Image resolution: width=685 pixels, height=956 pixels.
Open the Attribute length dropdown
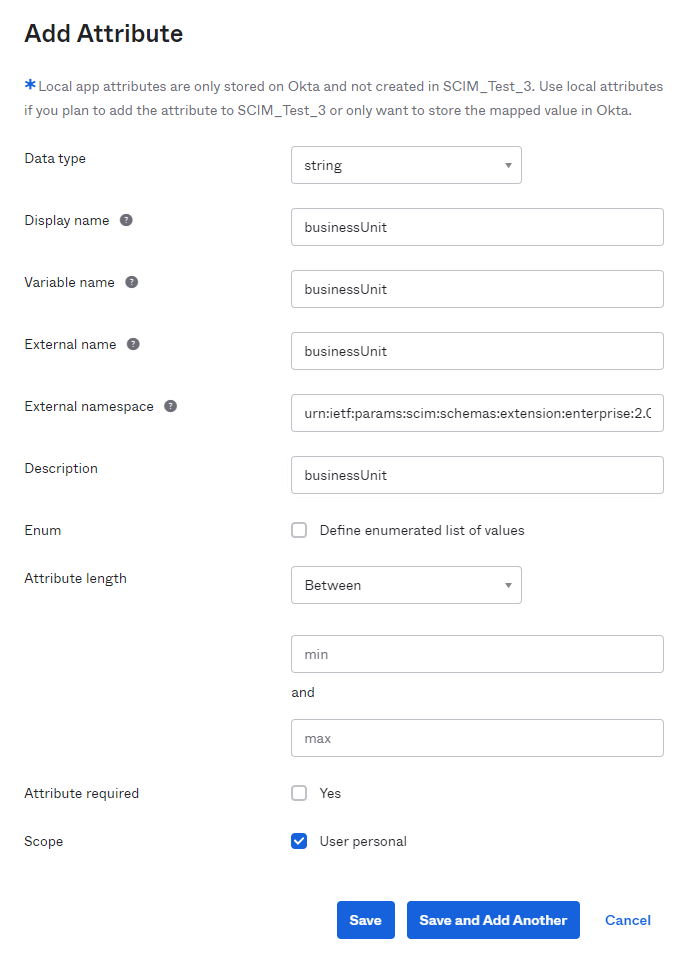point(406,585)
